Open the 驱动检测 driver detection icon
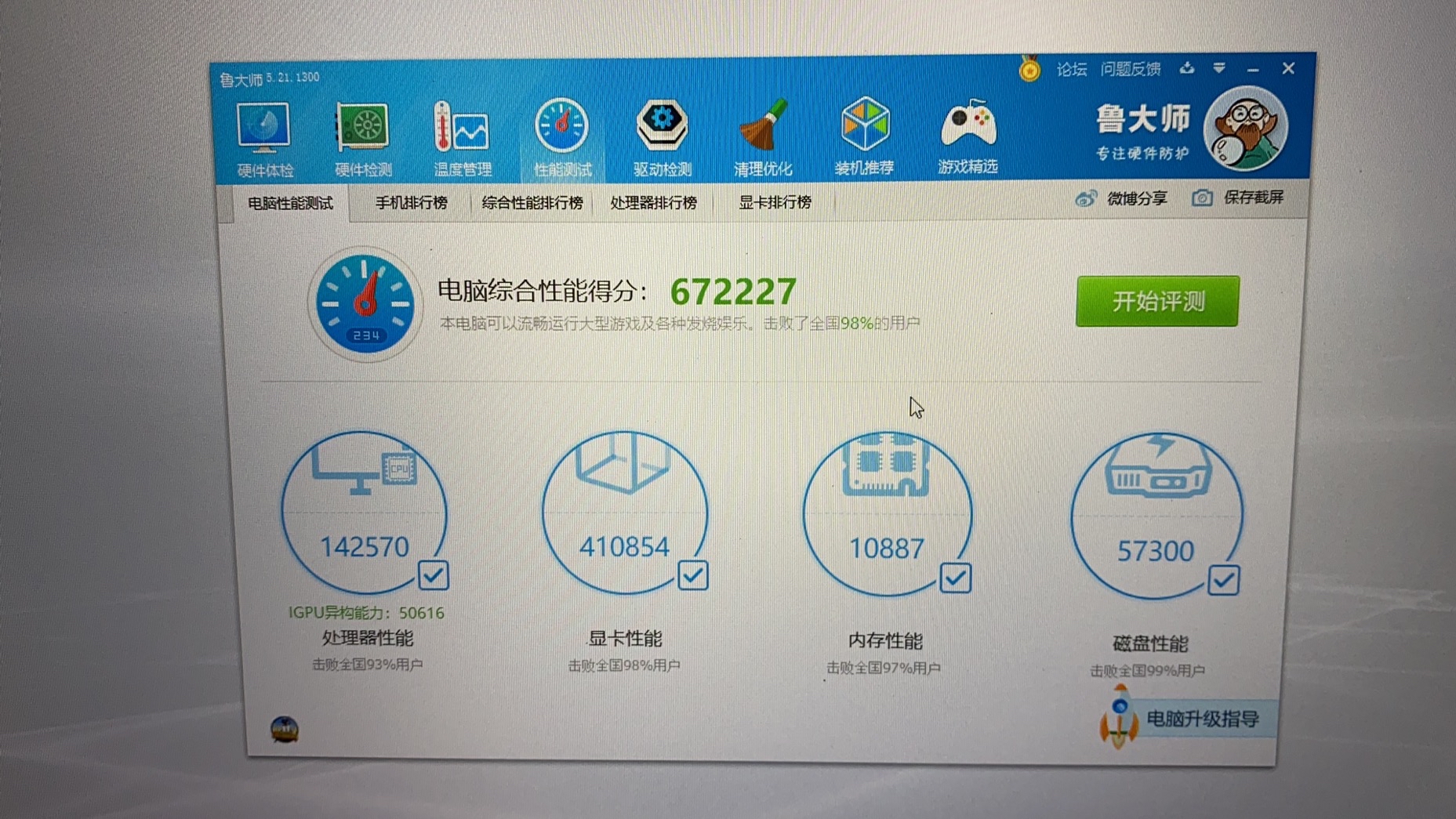 click(663, 138)
